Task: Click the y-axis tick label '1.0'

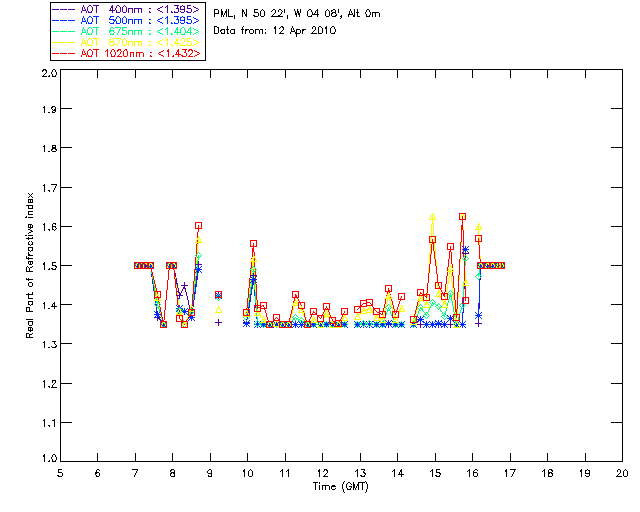Action: (49, 458)
